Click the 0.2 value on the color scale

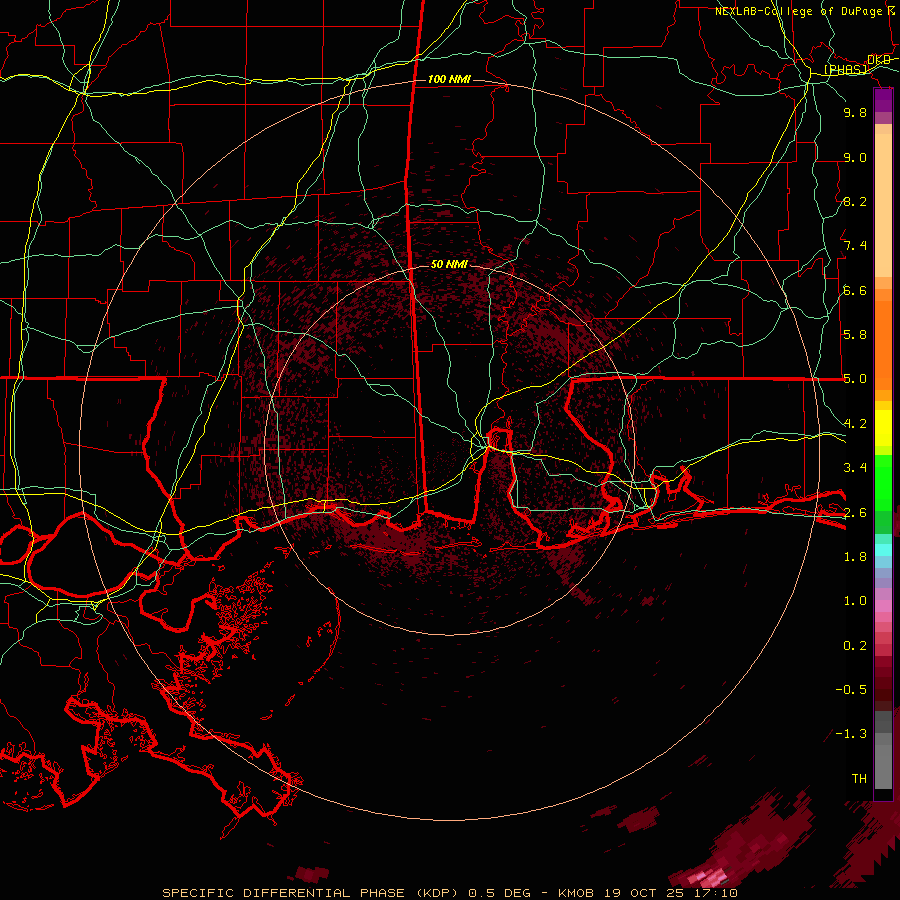tap(855, 646)
